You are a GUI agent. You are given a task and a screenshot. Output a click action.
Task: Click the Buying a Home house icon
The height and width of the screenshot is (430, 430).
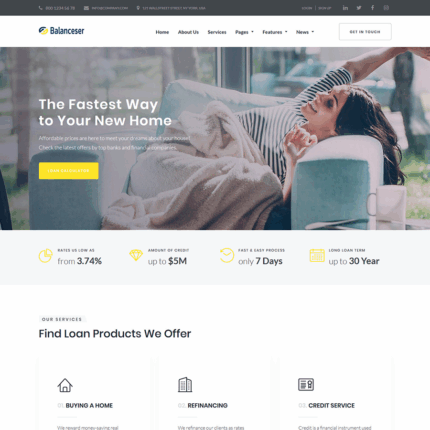pos(65,385)
